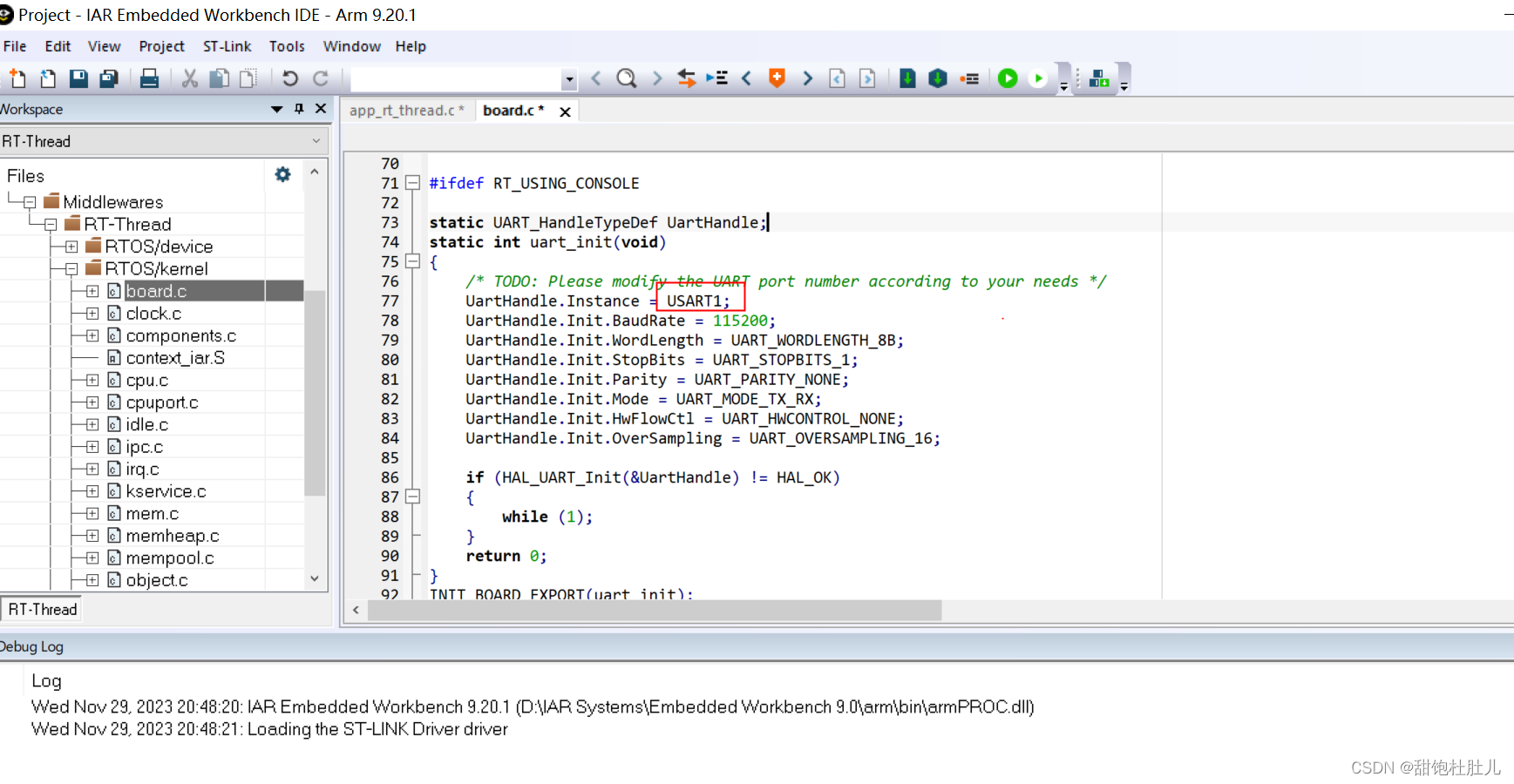Screen dimensions: 1514x784
Task: Click the quick search input field
Action: click(x=457, y=79)
